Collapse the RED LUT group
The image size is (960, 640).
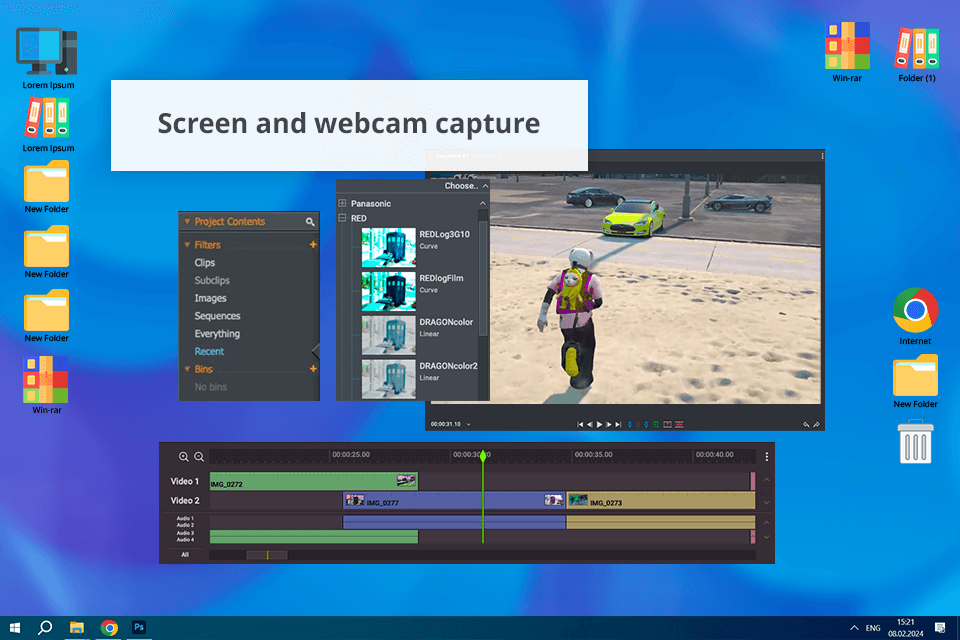click(x=342, y=218)
